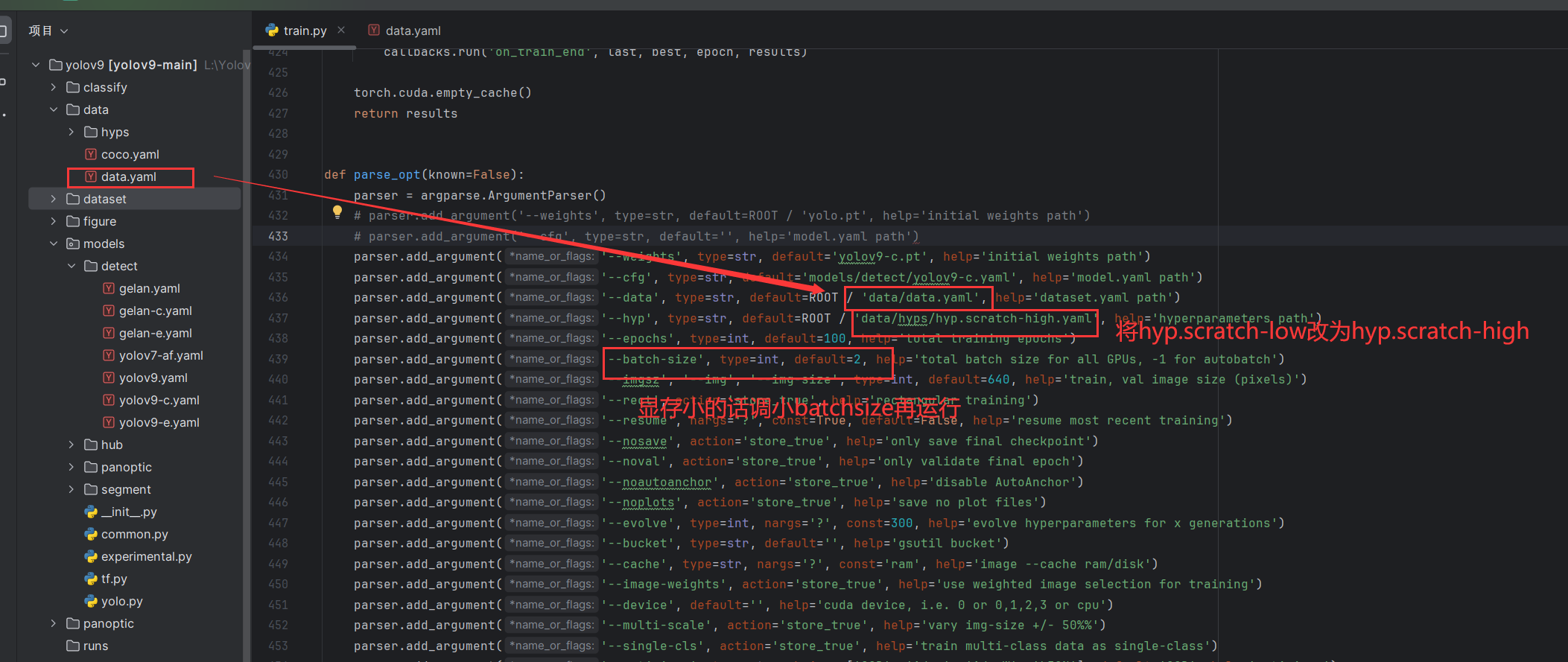Click torch.cuda.empty_cache() on line 426
Screen dimensions: 1568x662
442,92
